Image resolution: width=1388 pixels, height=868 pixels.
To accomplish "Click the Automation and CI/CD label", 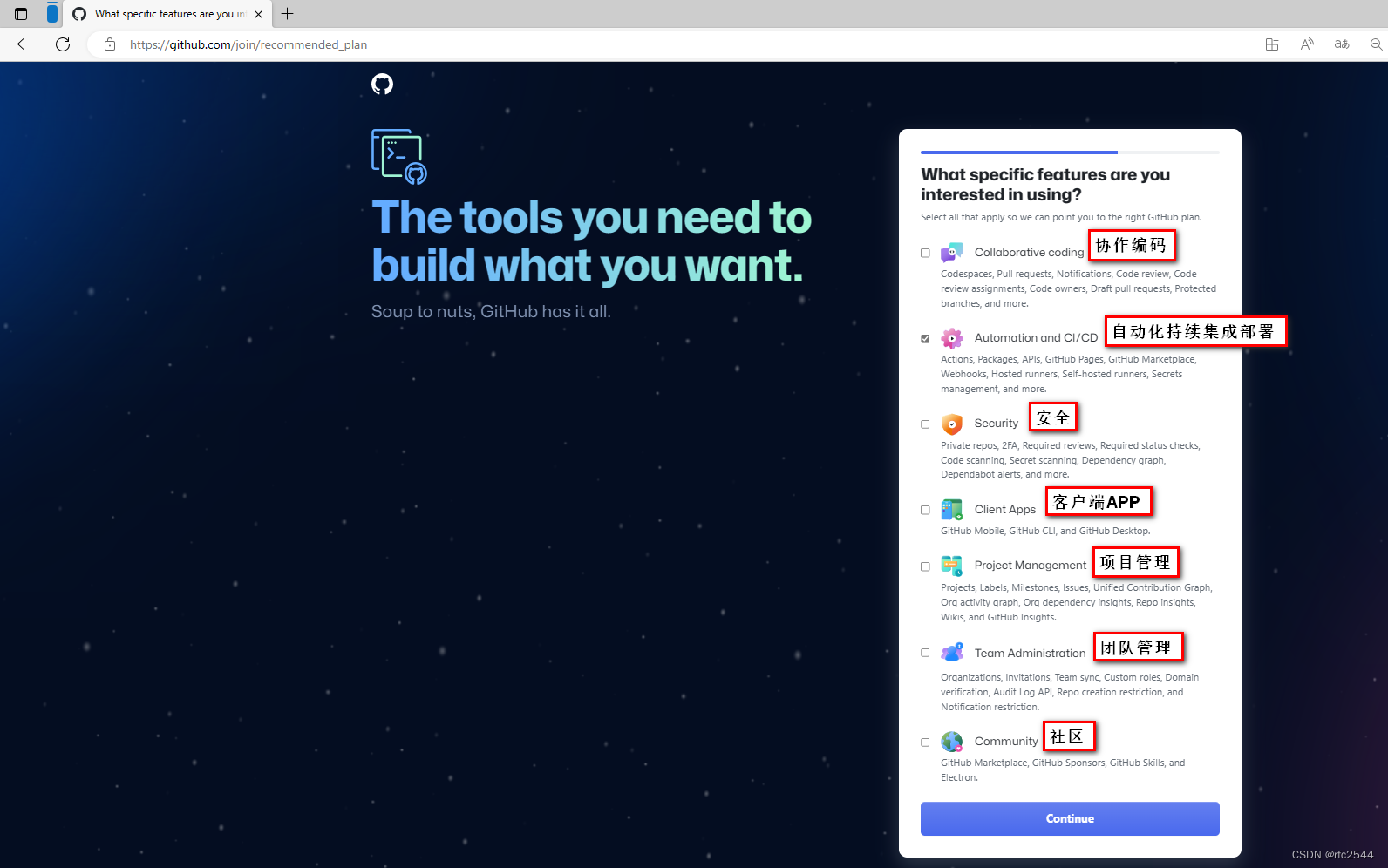I will 1036,338.
